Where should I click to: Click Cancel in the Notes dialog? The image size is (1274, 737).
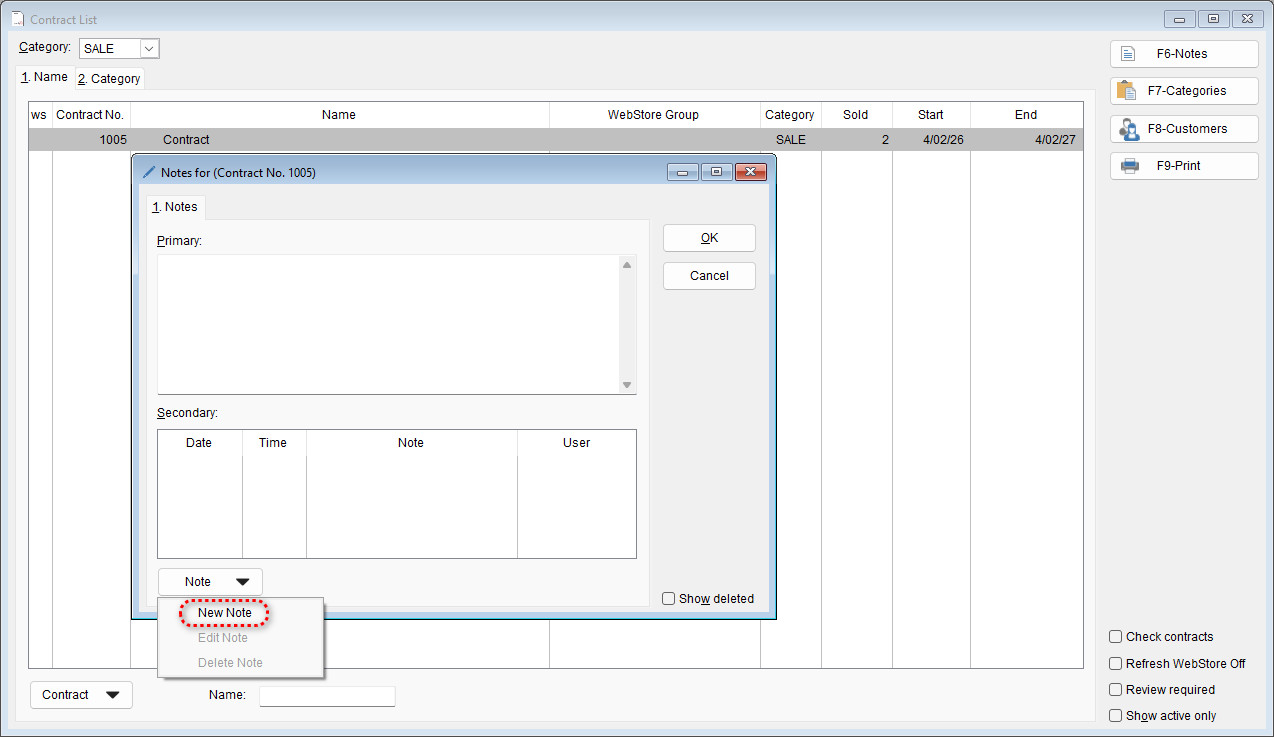point(709,276)
